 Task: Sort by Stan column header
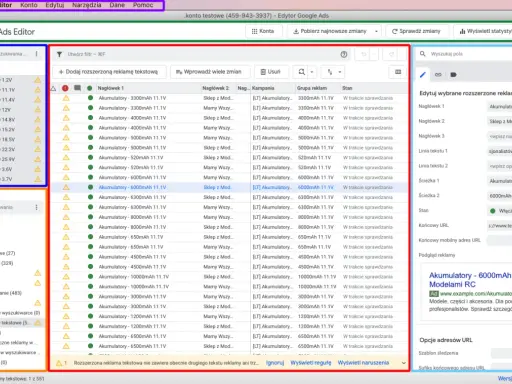tap(347, 88)
